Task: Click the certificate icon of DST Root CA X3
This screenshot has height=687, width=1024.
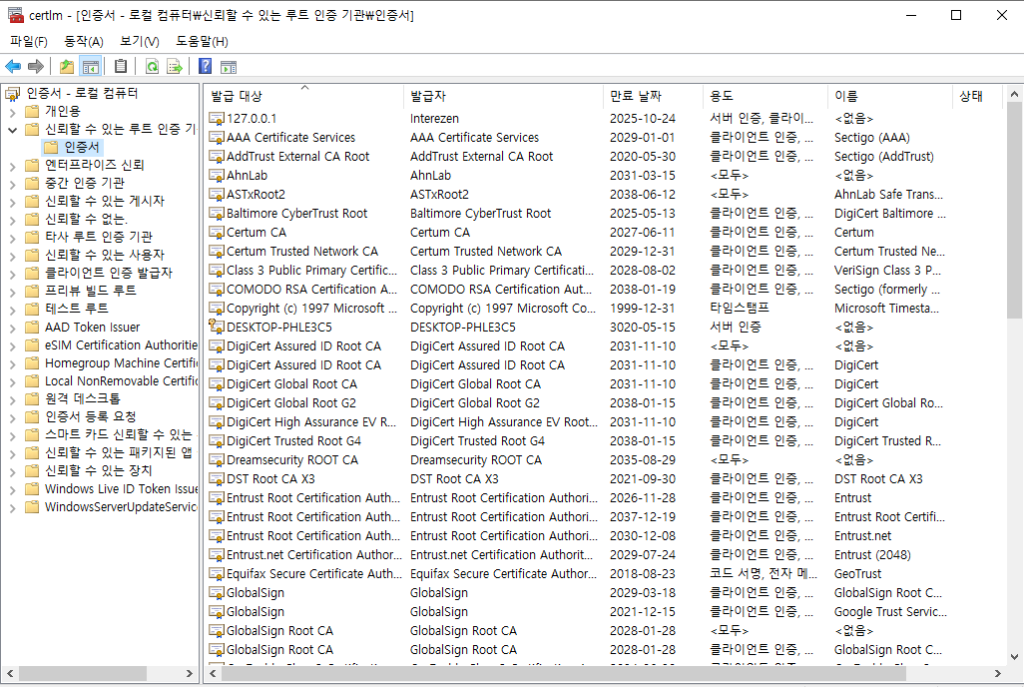Action: 216,479
